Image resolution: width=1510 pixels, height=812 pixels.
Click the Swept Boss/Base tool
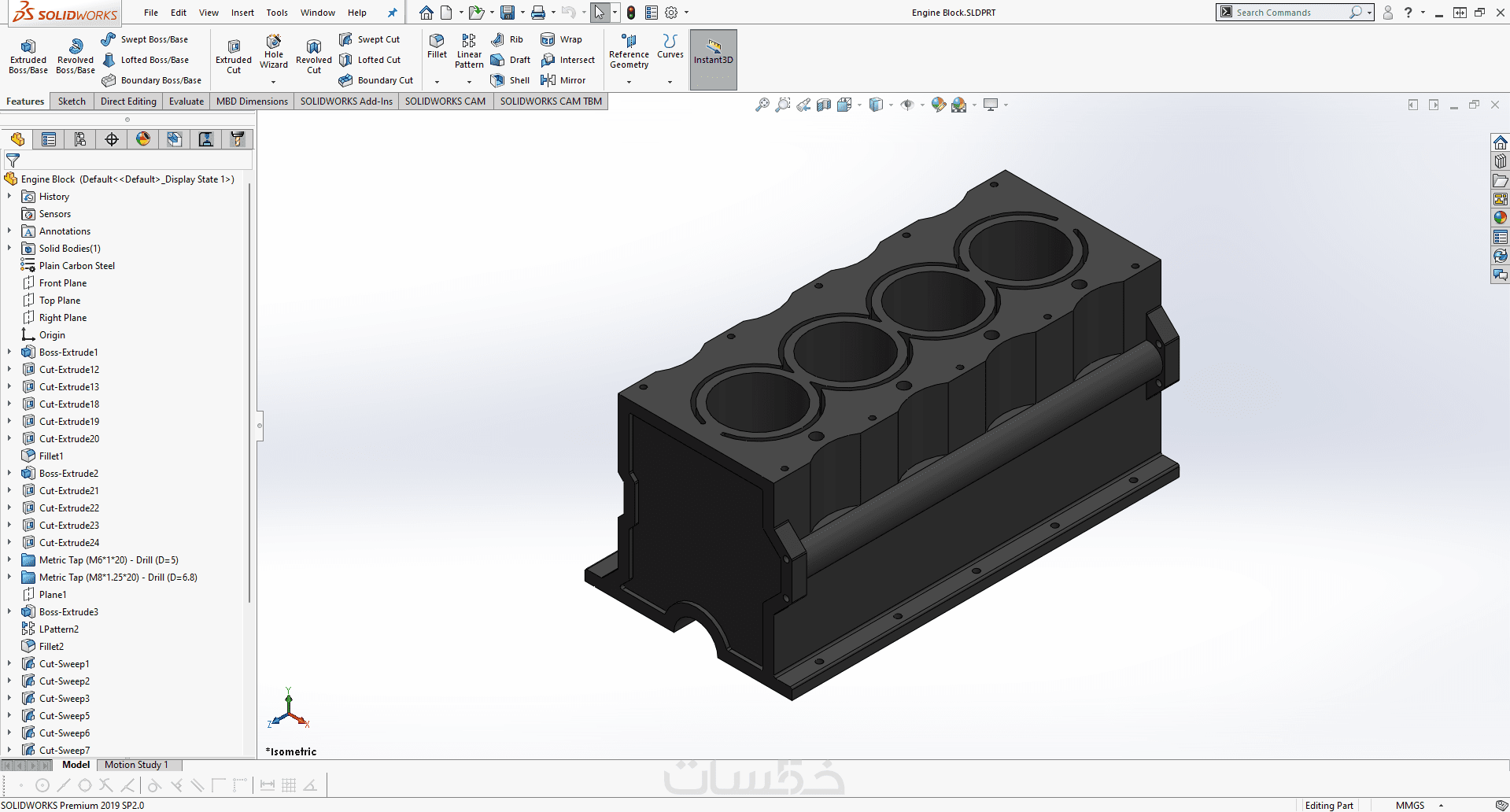pyautogui.click(x=144, y=39)
